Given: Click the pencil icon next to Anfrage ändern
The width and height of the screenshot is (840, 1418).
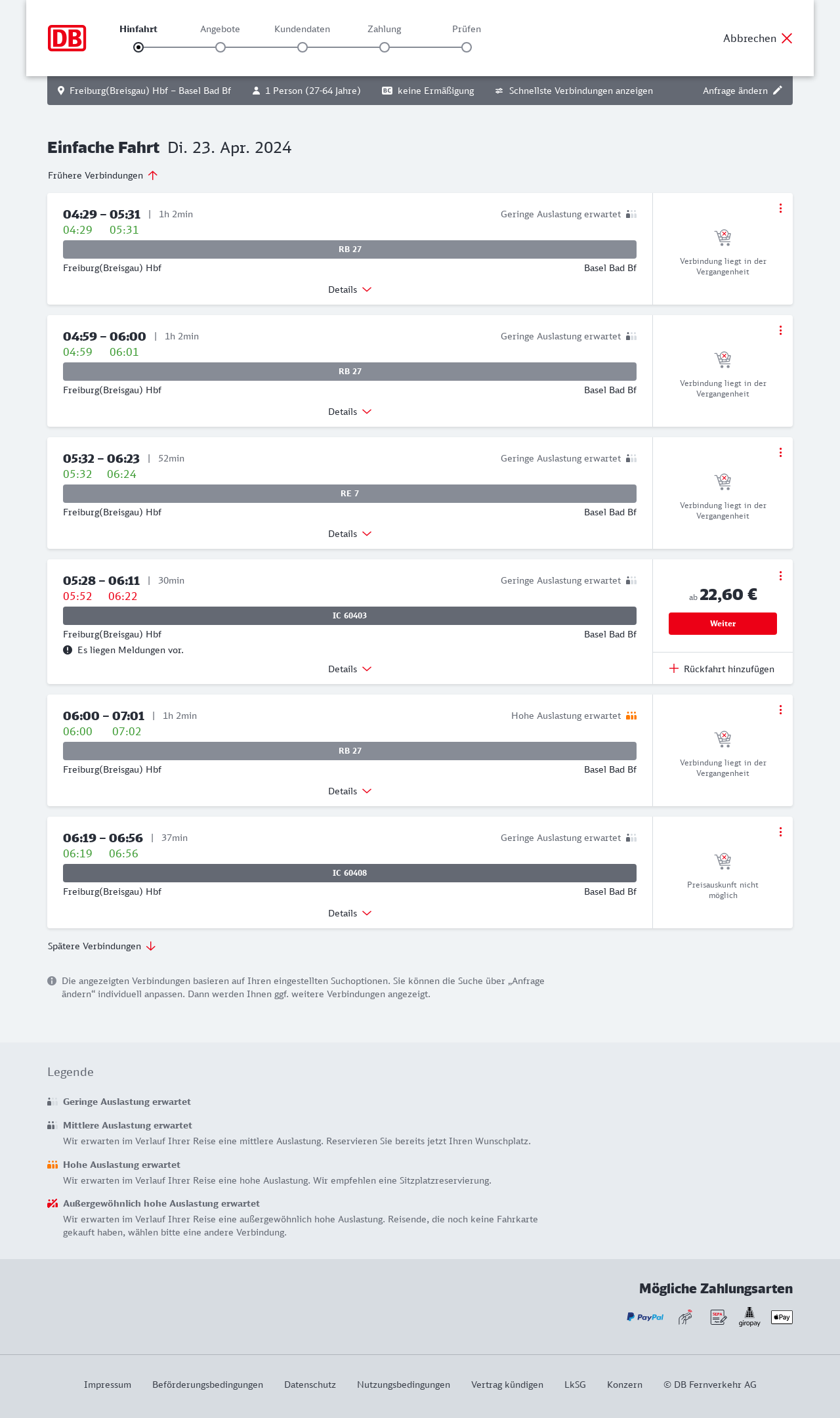Looking at the screenshot, I should tap(778, 91).
